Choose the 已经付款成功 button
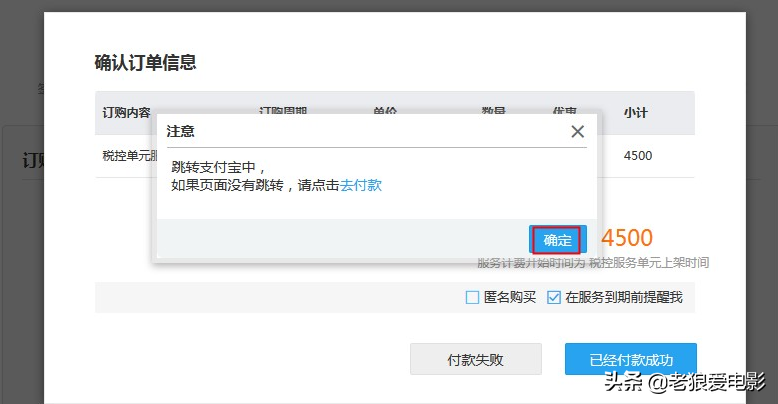The width and height of the screenshot is (778, 404). pyautogui.click(x=631, y=359)
